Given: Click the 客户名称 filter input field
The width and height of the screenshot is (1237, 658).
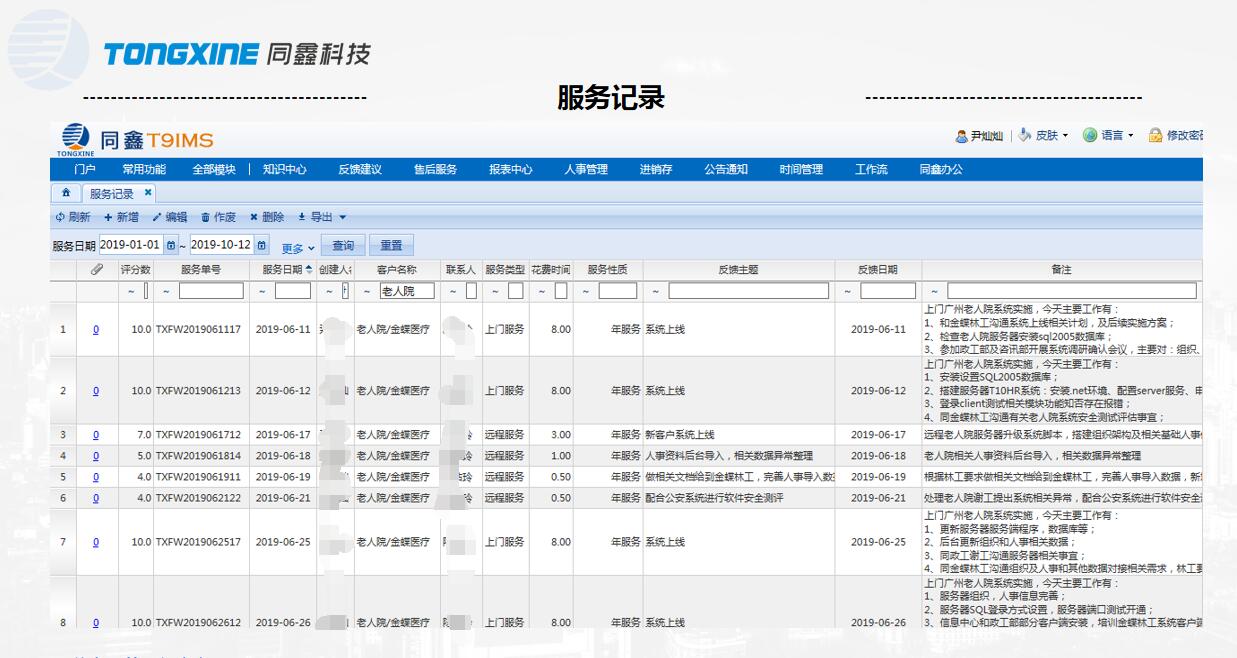Looking at the screenshot, I should click(406, 291).
